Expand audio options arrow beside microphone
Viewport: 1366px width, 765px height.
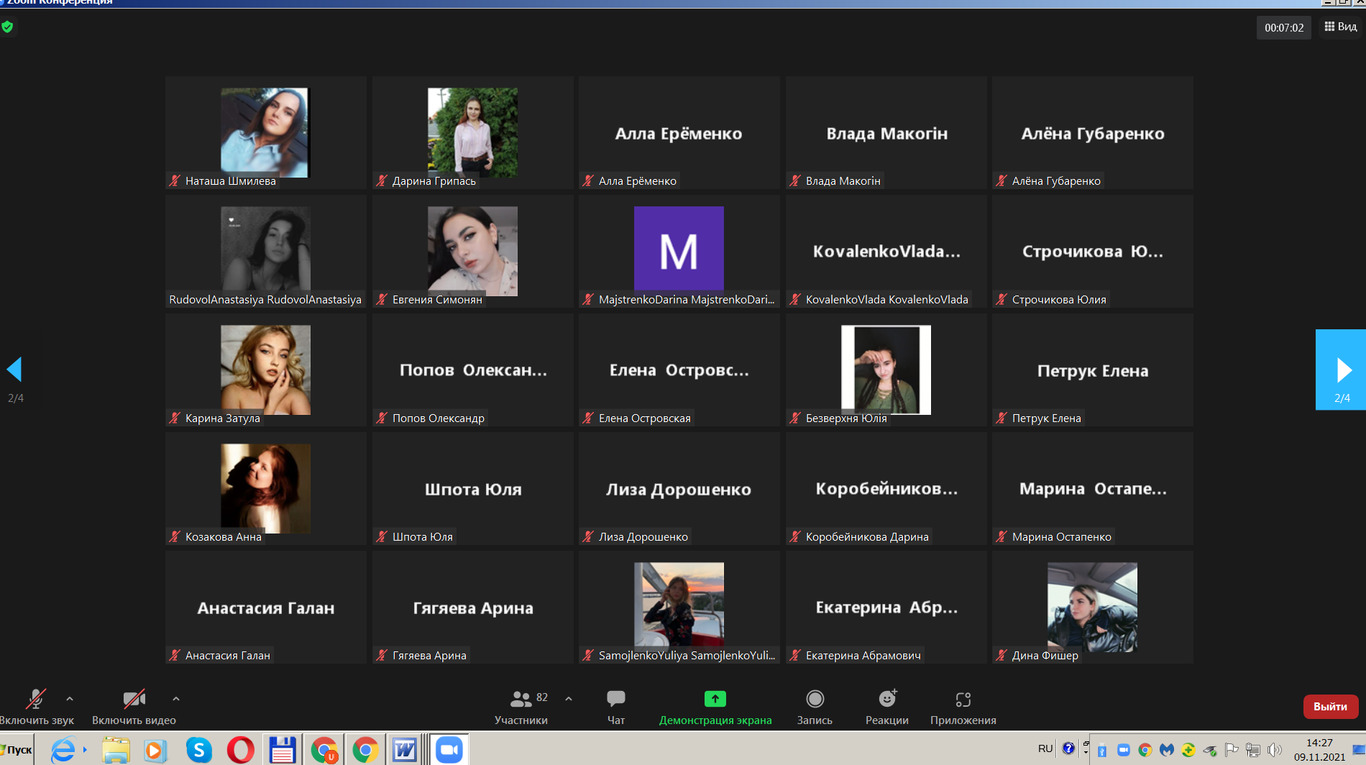coord(69,699)
